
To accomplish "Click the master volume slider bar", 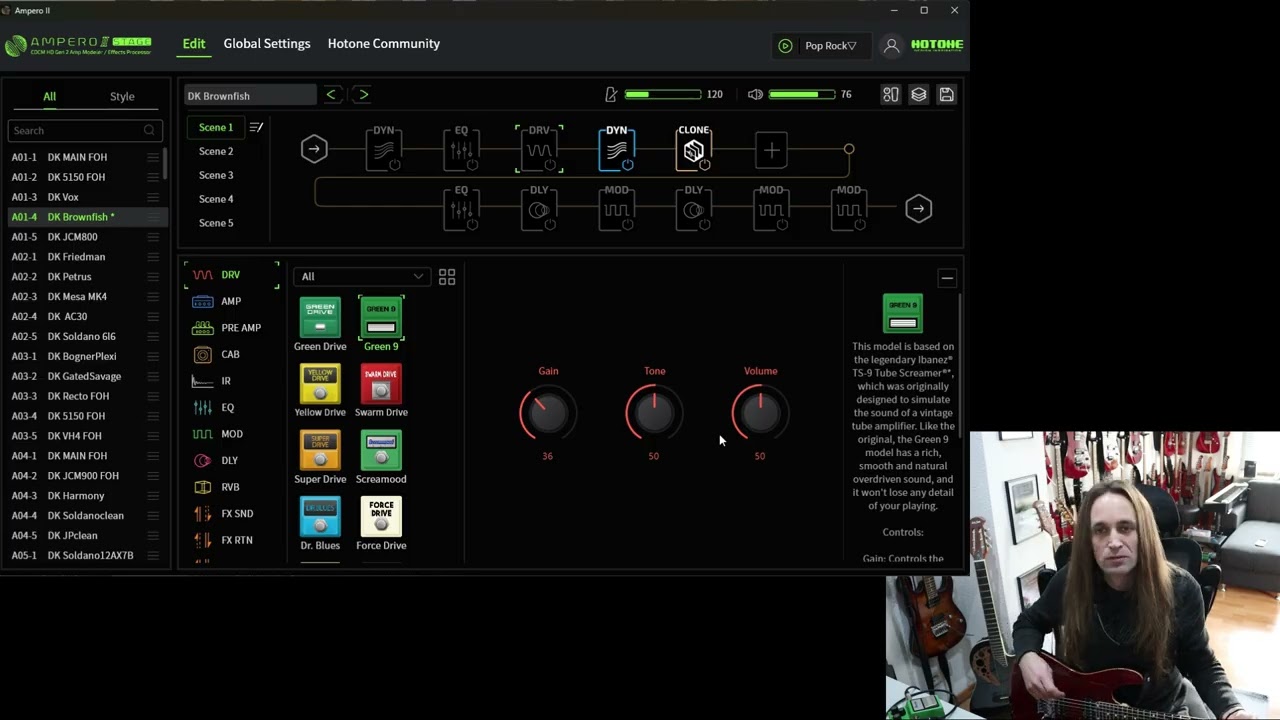I will pos(802,94).
